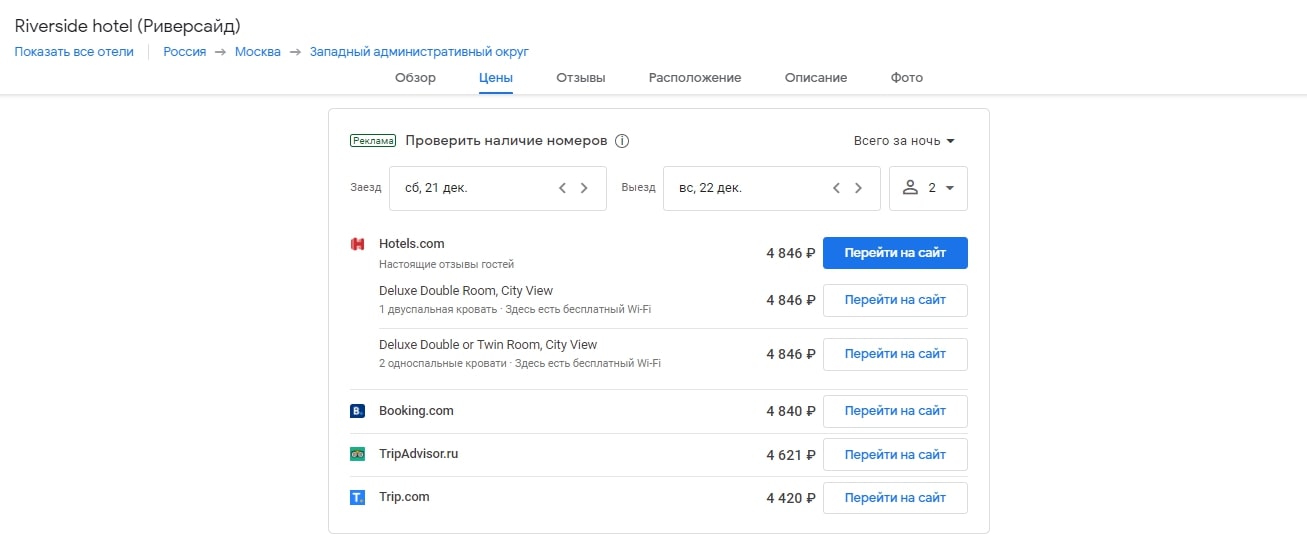Click Перейти на сайт for TripAdvisor.ru
The width and height of the screenshot is (1307, 546).
click(895, 455)
